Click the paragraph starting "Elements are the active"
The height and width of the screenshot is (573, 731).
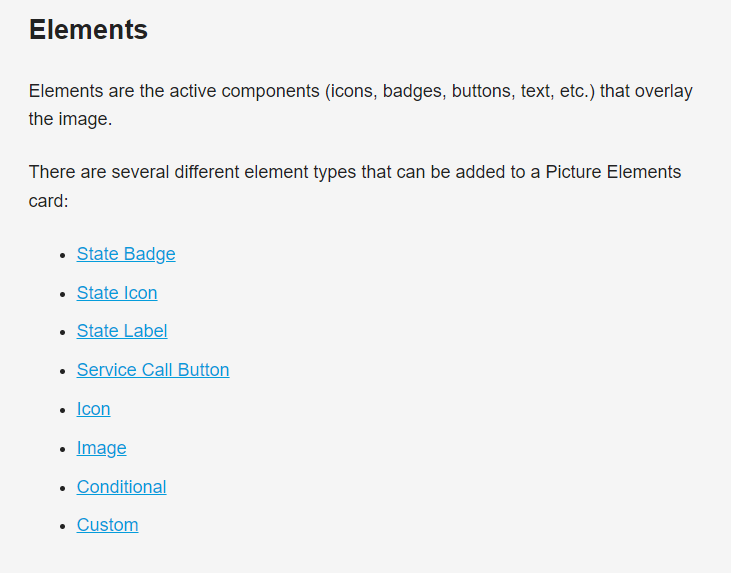click(360, 105)
